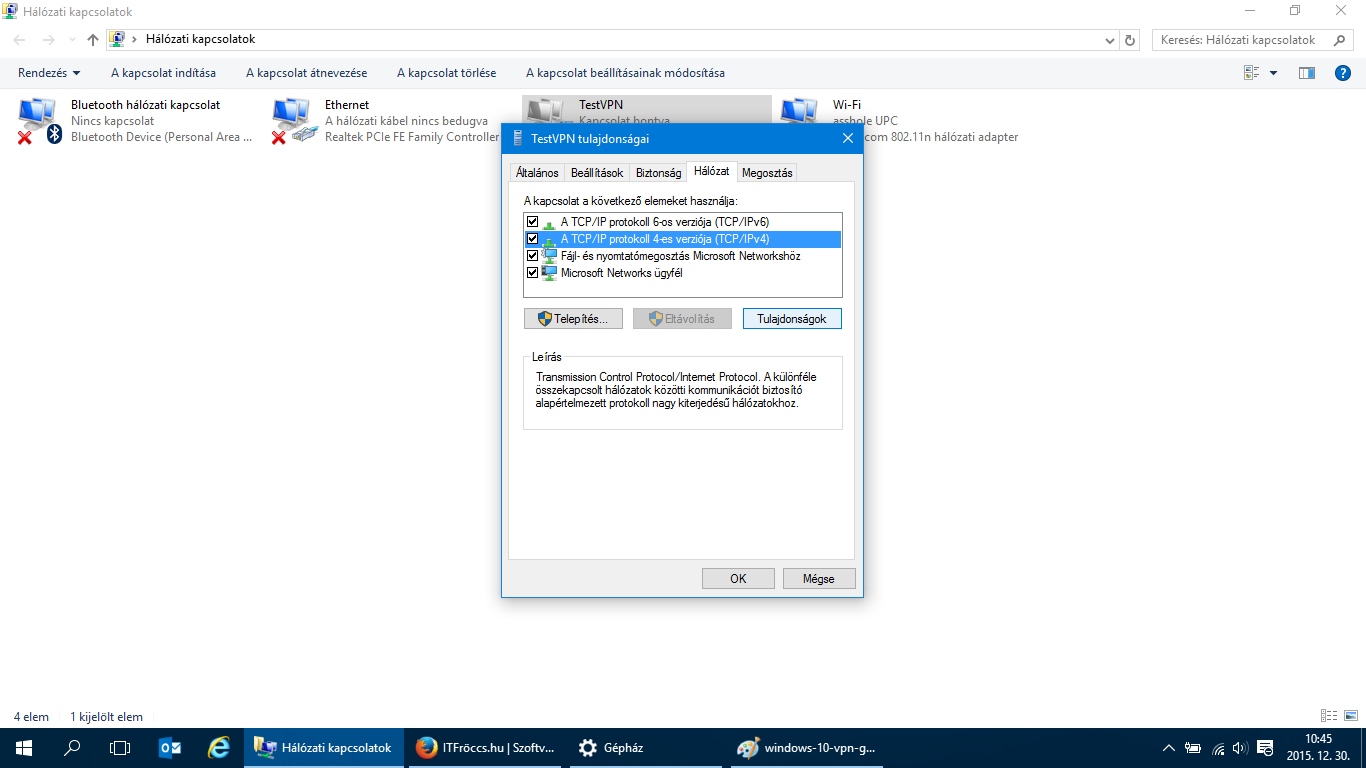Expand the address bar history dropdown
Screen dimensions: 1366x768
tap(1110, 40)
